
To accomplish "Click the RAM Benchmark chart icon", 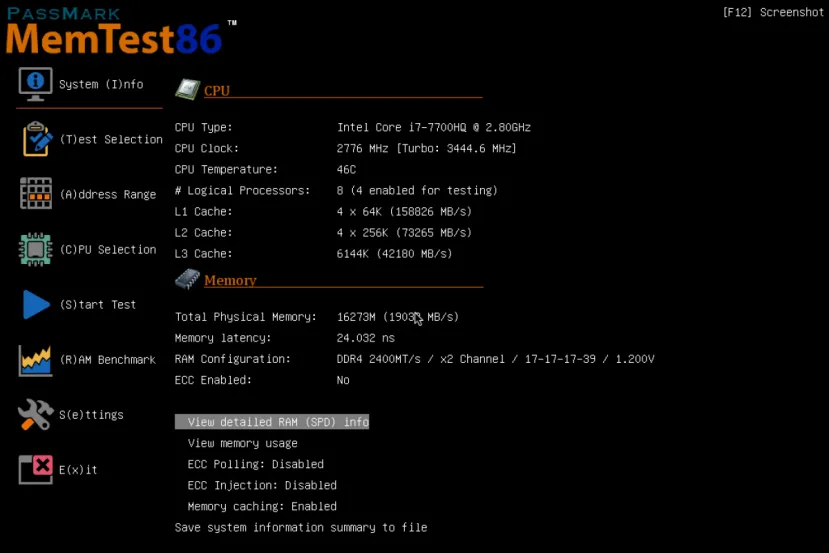I will 35,361.
